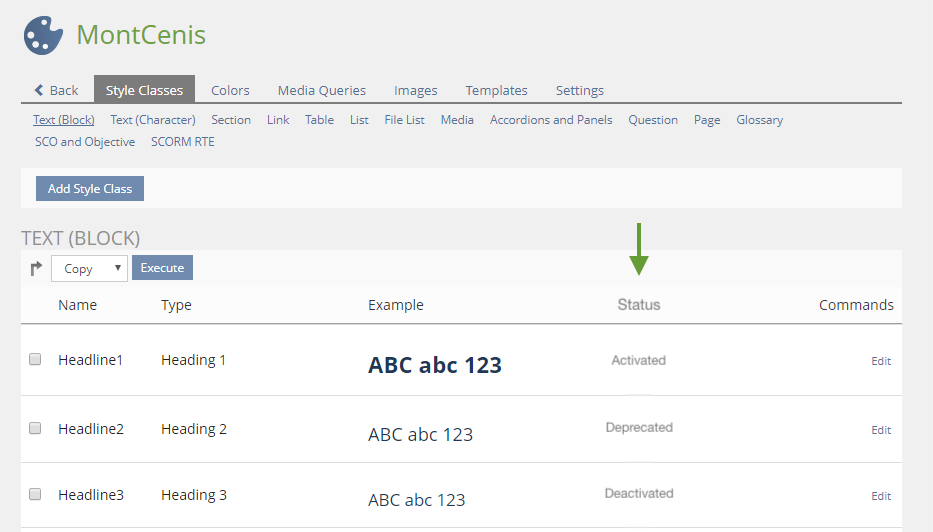
Task: Tick the Headline1 checkbox
Action: (35, 359)
